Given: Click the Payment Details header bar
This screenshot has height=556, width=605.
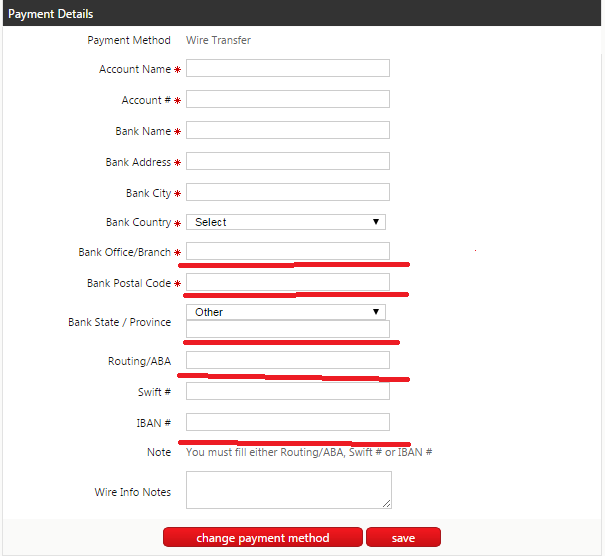Looking at the screenshot, I should click(x=302, y=14).
